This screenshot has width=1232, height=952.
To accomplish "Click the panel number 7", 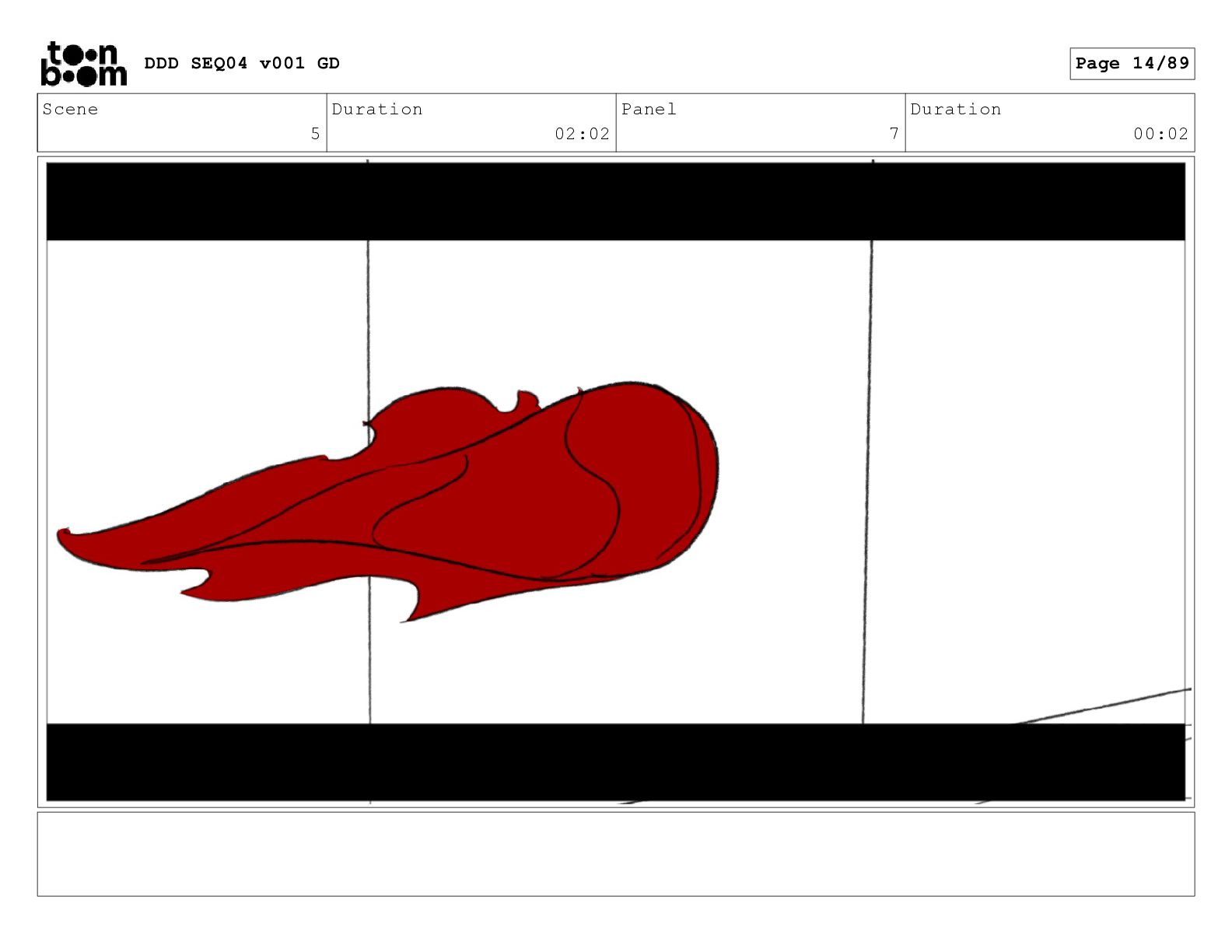I will pyautogui.click(x=894, y=134).
